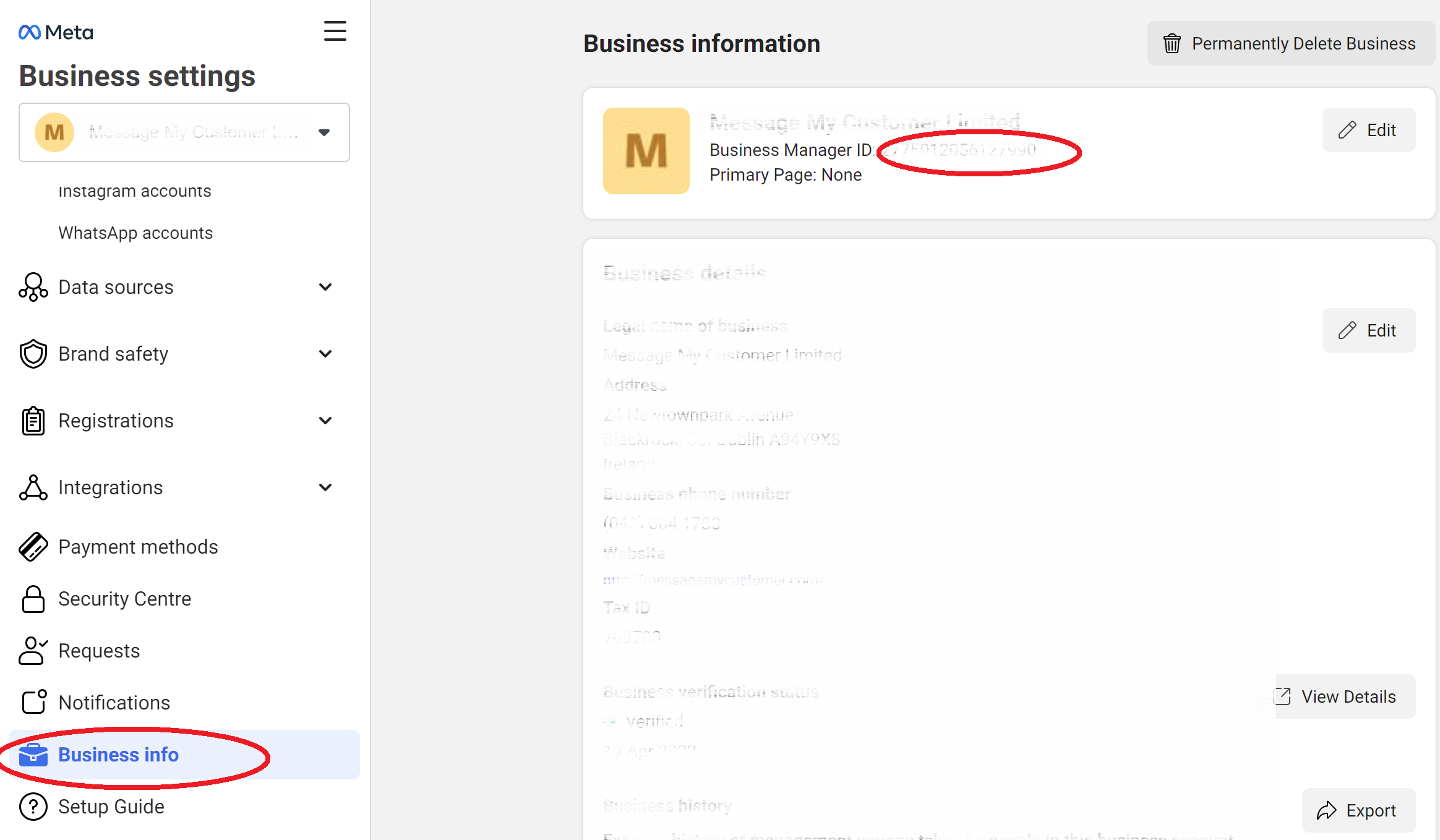Click the external link icon in View Details
The height and width of the screenshot is (840, 1440).
(x=1284, y=696)
